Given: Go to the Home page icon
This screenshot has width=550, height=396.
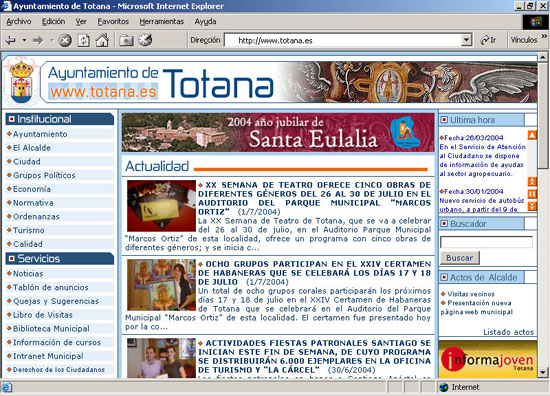Looking at the screenshot, I should coord(102,40).
